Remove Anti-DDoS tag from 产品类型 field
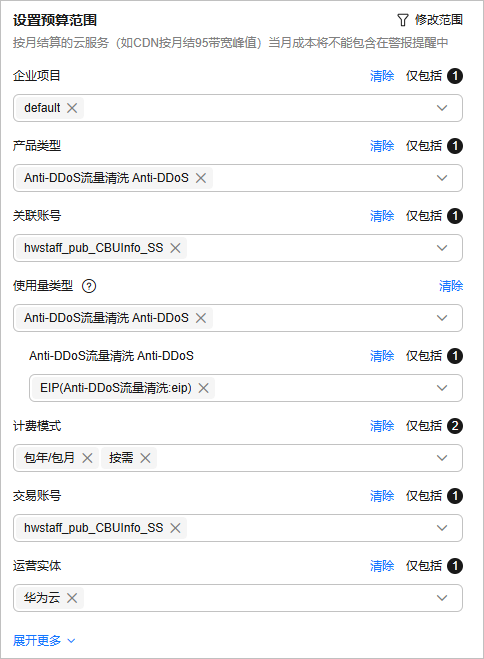 201,178
